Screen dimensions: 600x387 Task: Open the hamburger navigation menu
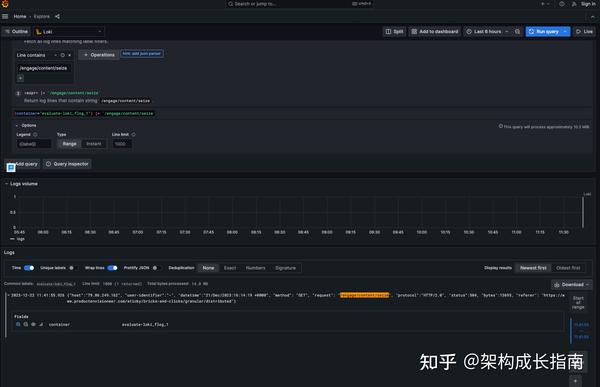[5, 16]
